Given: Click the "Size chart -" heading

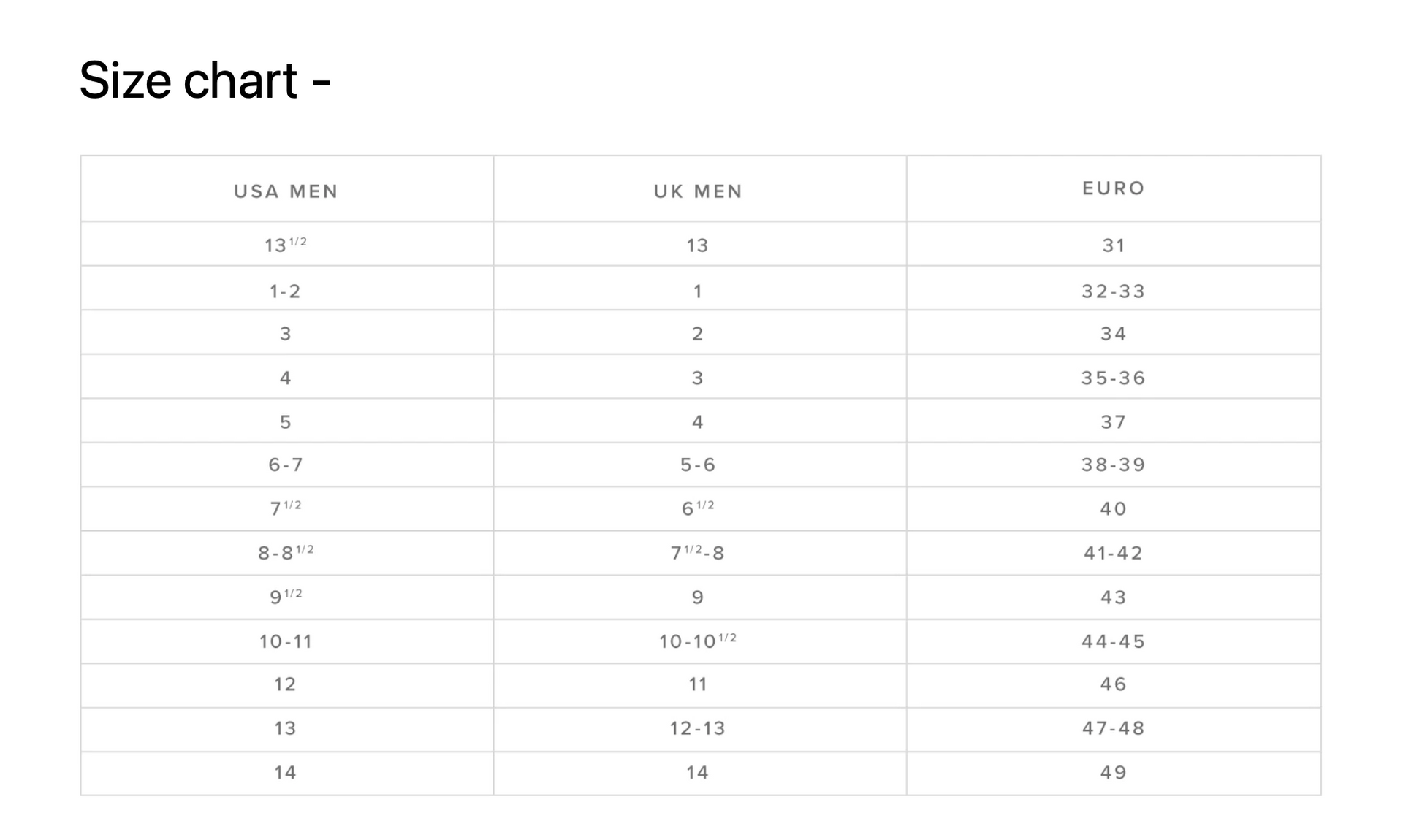Looking at the screenshot, I should pyautogui.click(x=205, y=80).
